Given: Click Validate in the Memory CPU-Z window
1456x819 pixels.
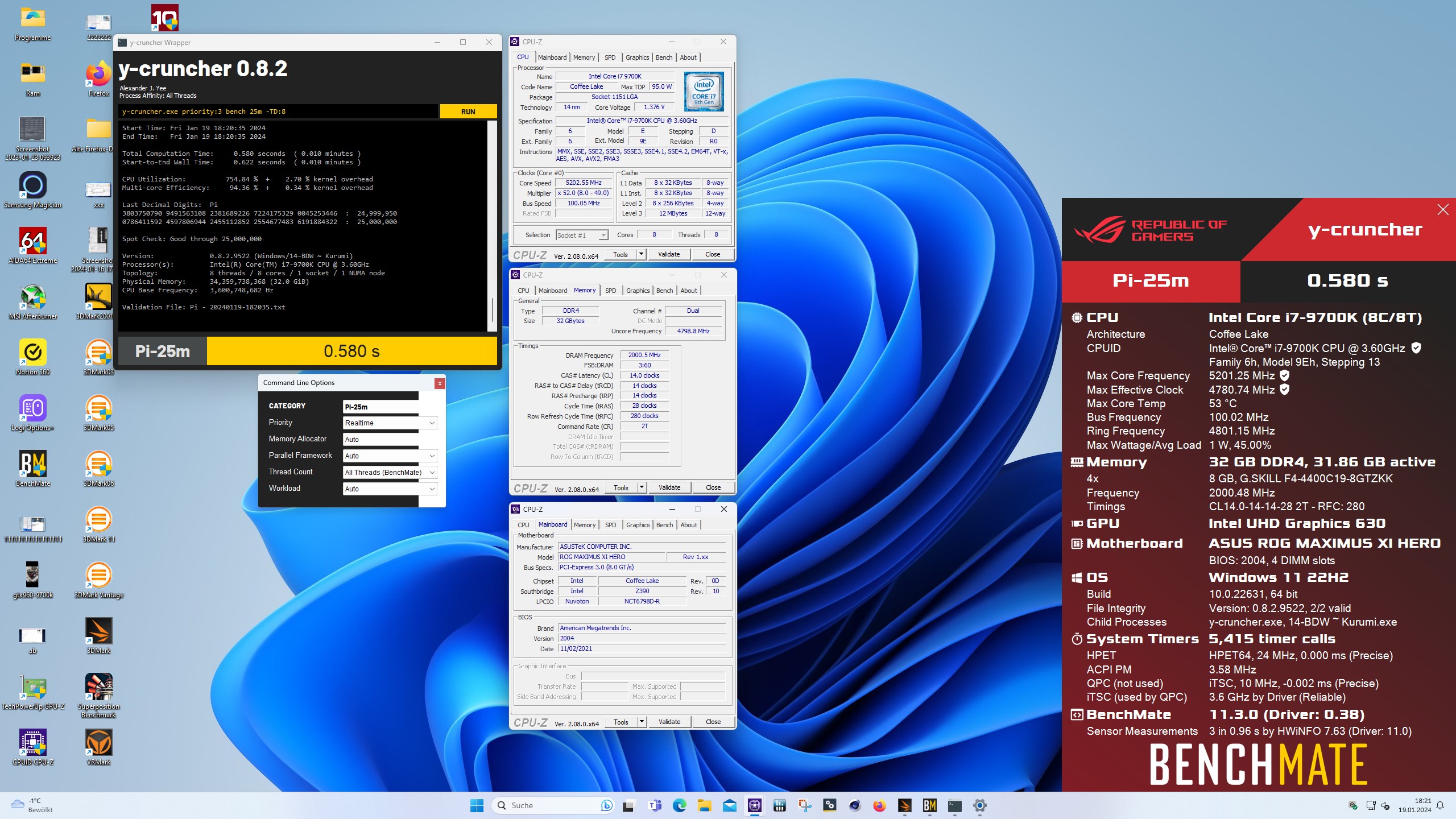Looking at the screenshot, I should (669, 487).
